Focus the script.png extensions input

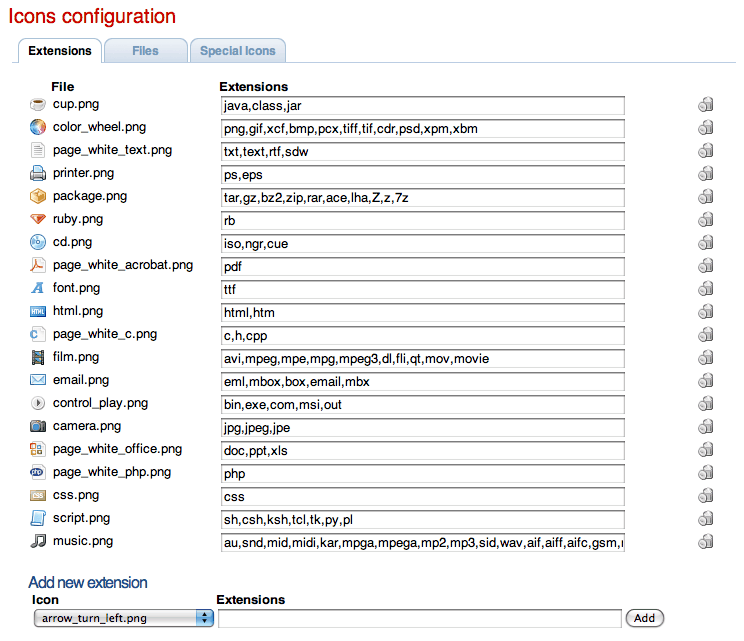pos(423,520)
